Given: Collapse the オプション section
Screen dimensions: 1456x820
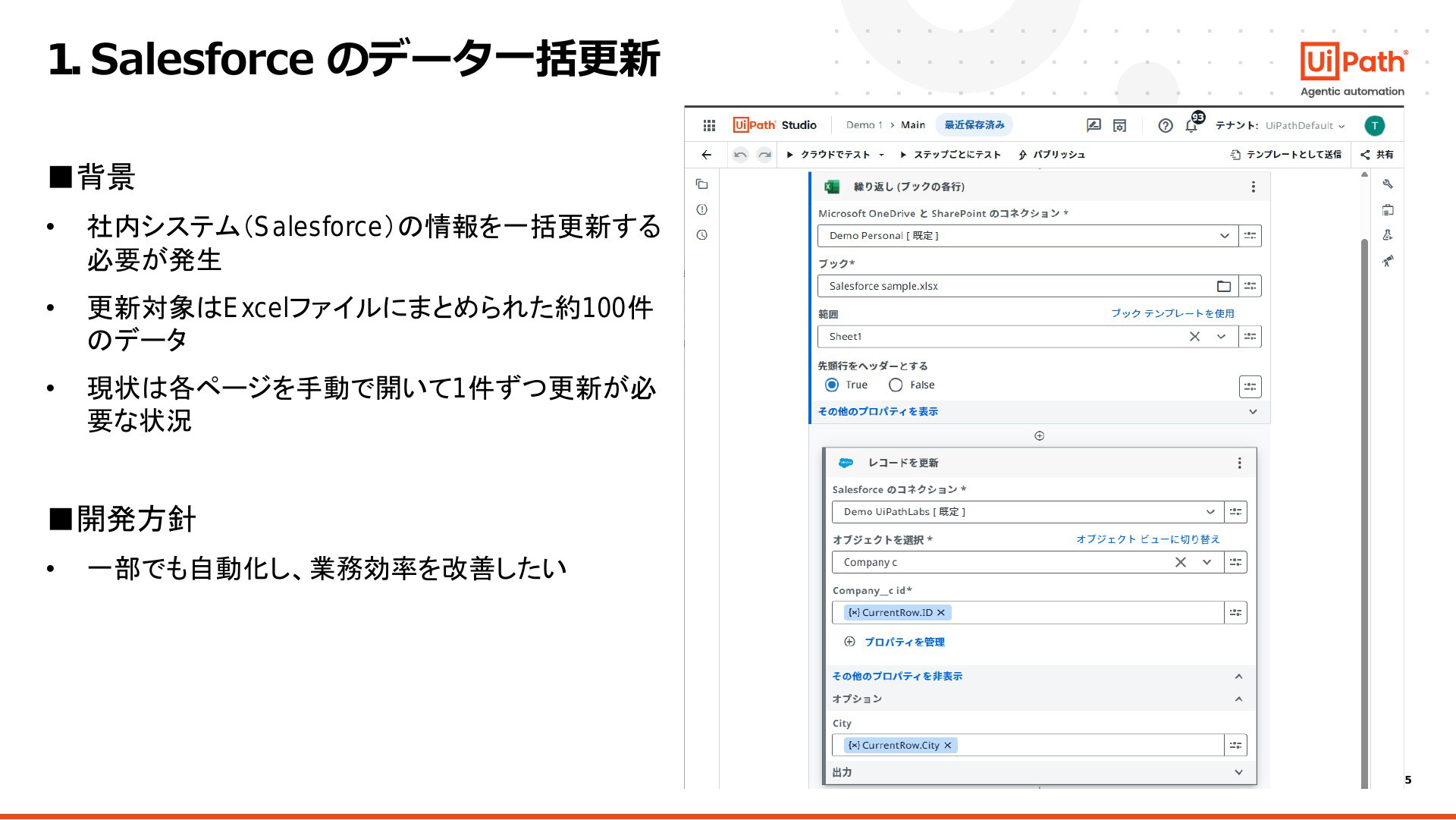Looking at the screenshot, I should coord(1039,699).
